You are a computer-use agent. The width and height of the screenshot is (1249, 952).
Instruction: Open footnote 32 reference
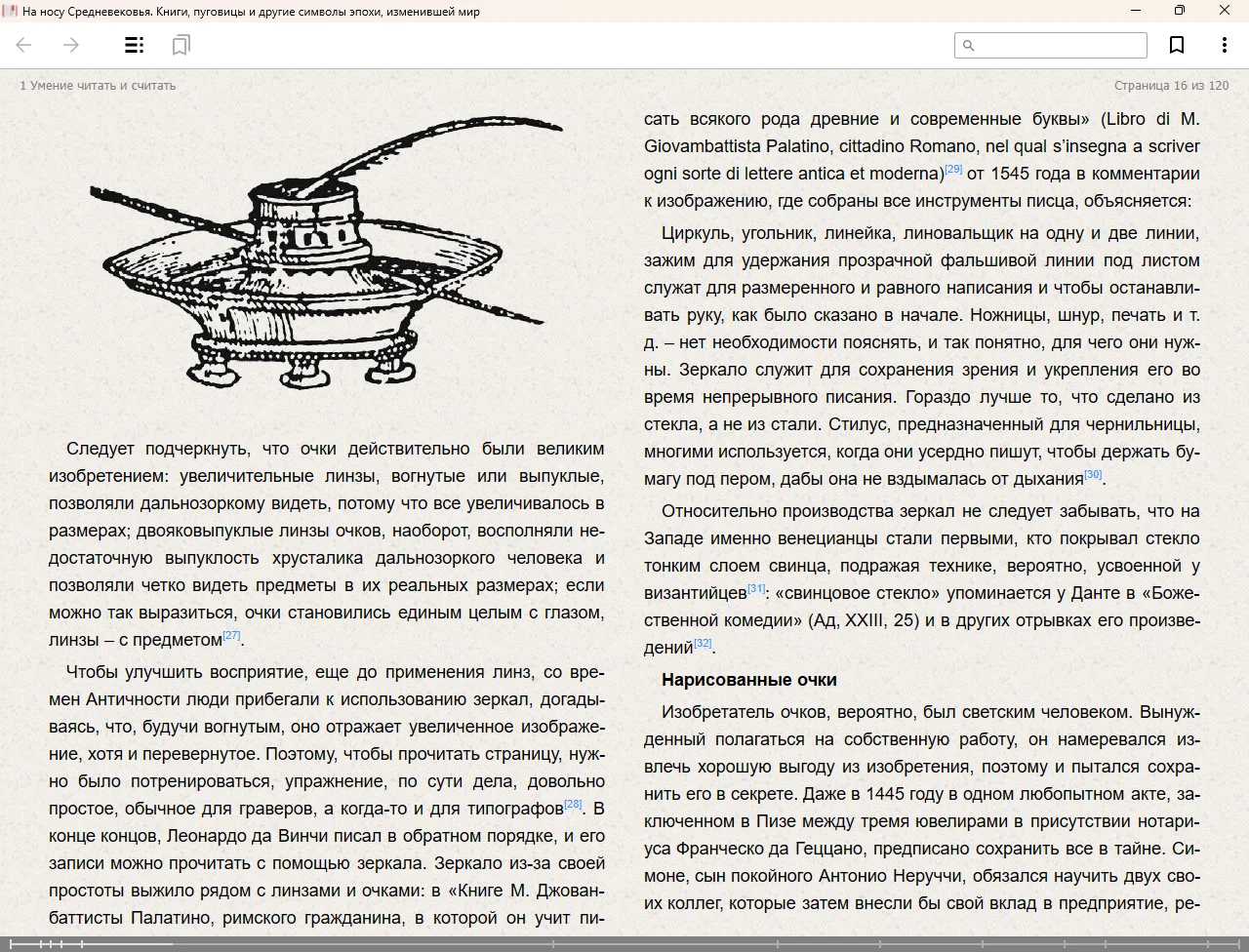click(703, 644)
